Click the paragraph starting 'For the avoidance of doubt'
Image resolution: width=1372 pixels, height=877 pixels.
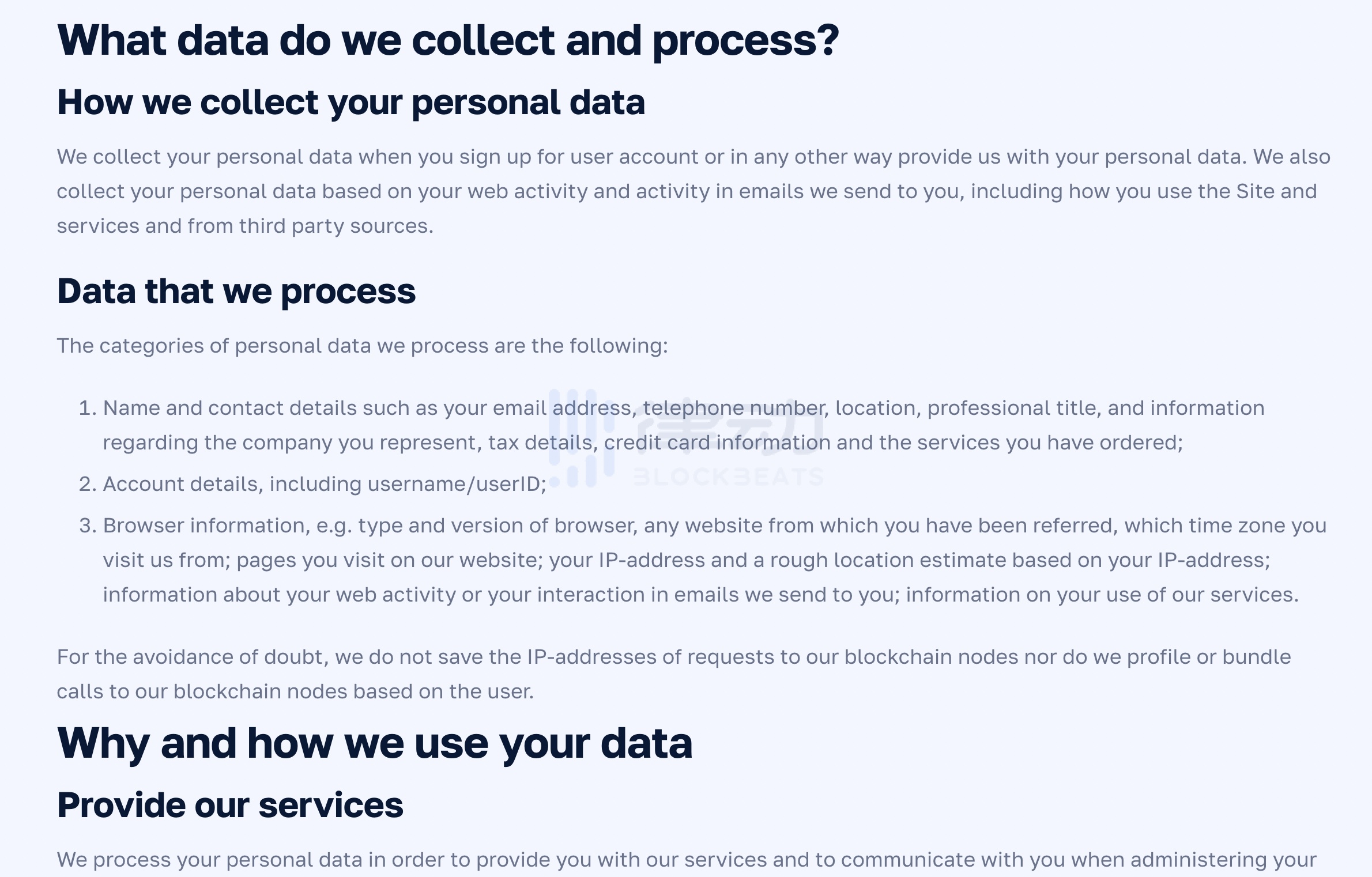pos(673,657)
